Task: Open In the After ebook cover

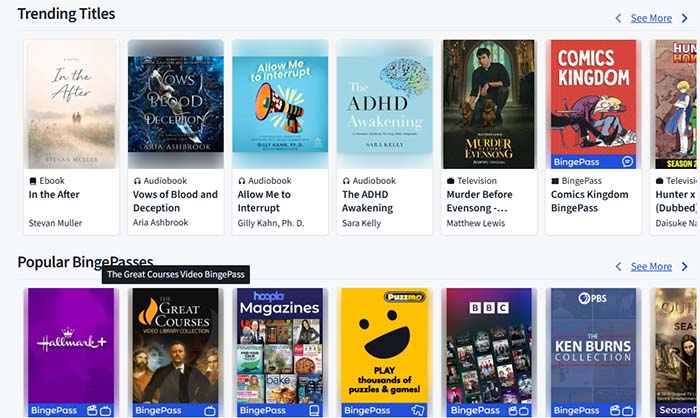Action: [71, 104]
